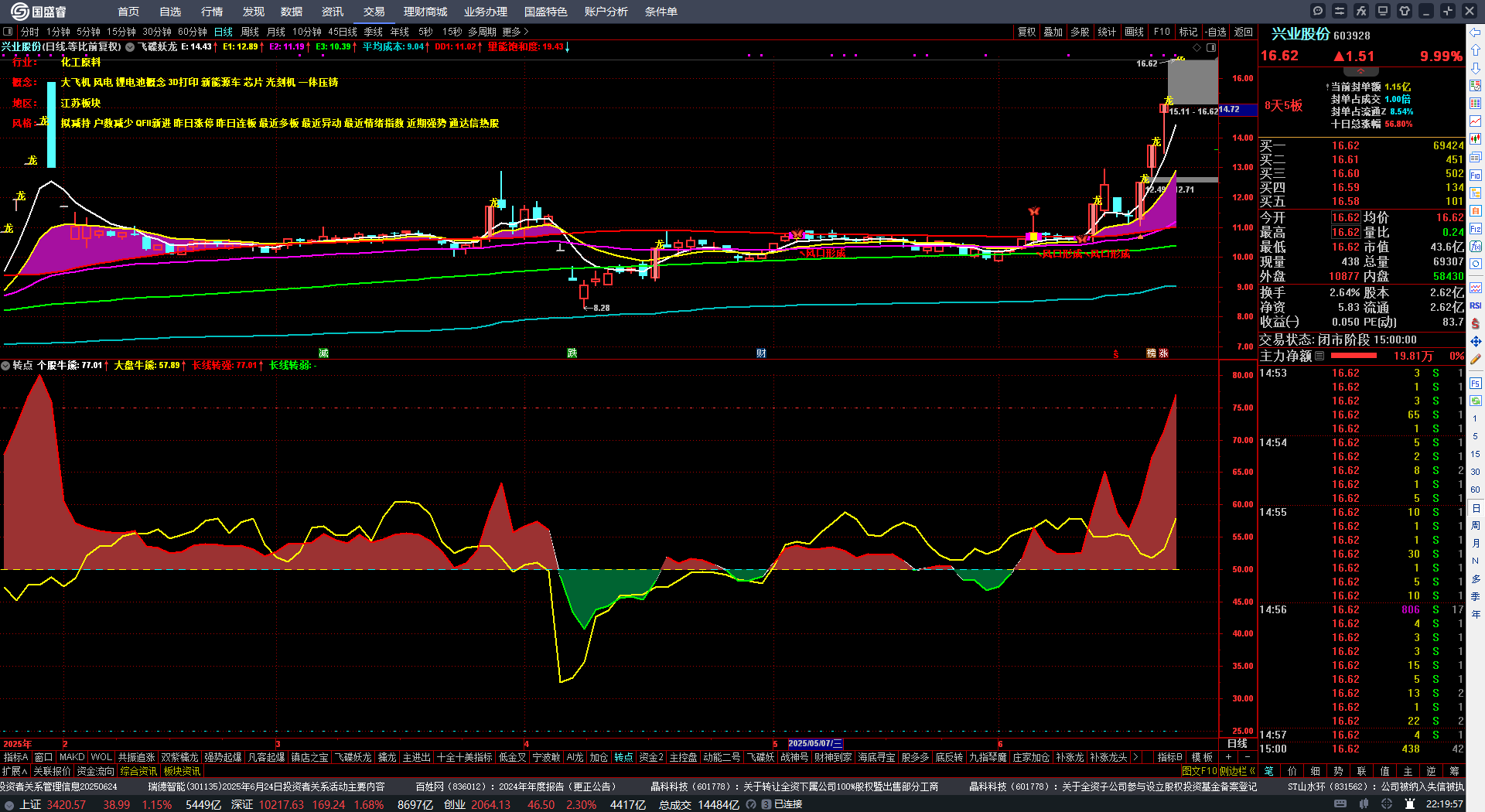The height and width of the screenshot is (812, 1485).
Task: Open the 资金流向 tab
Action: 95,771
